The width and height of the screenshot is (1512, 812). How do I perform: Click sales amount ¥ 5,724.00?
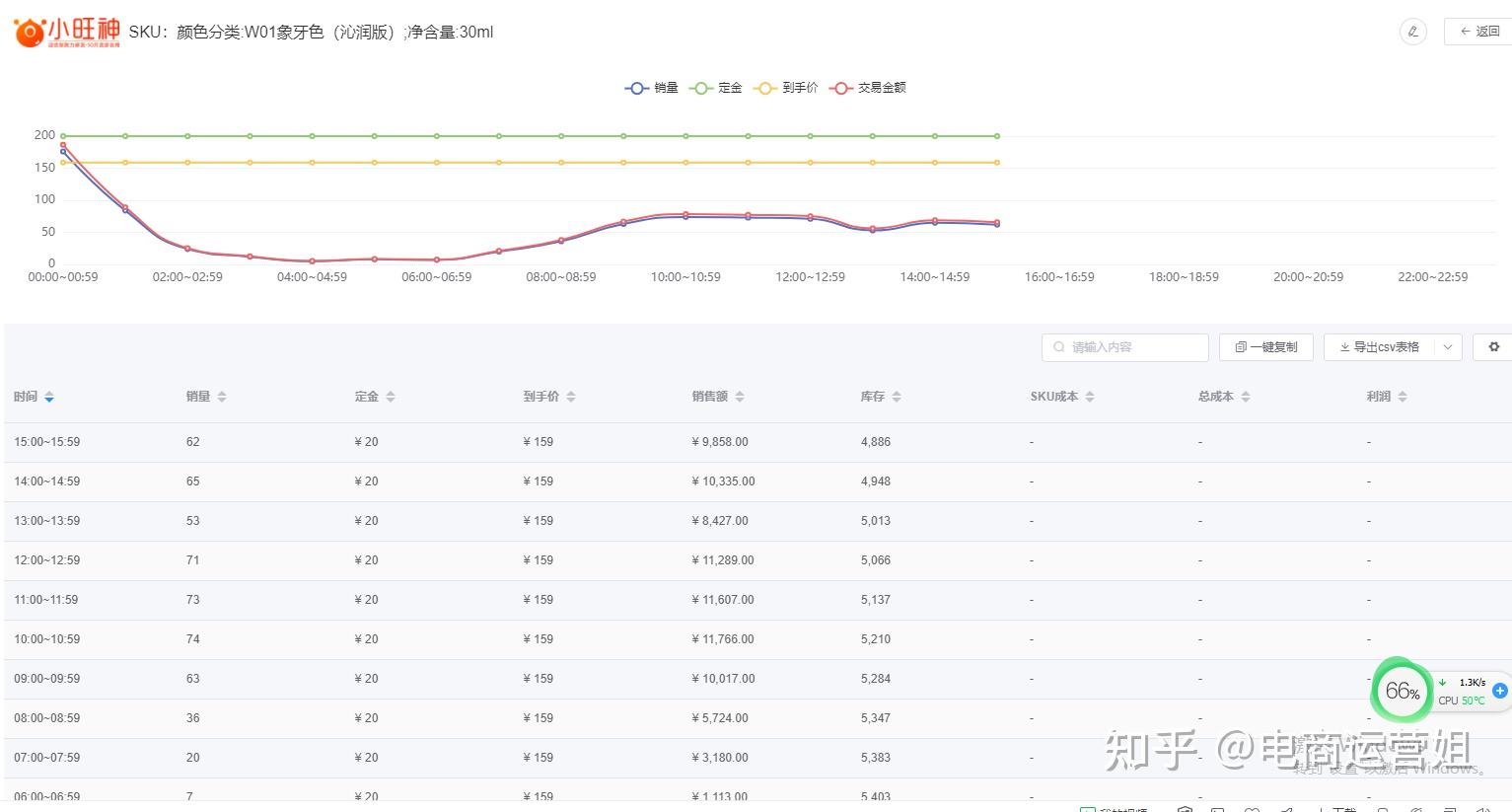(720, 718)
